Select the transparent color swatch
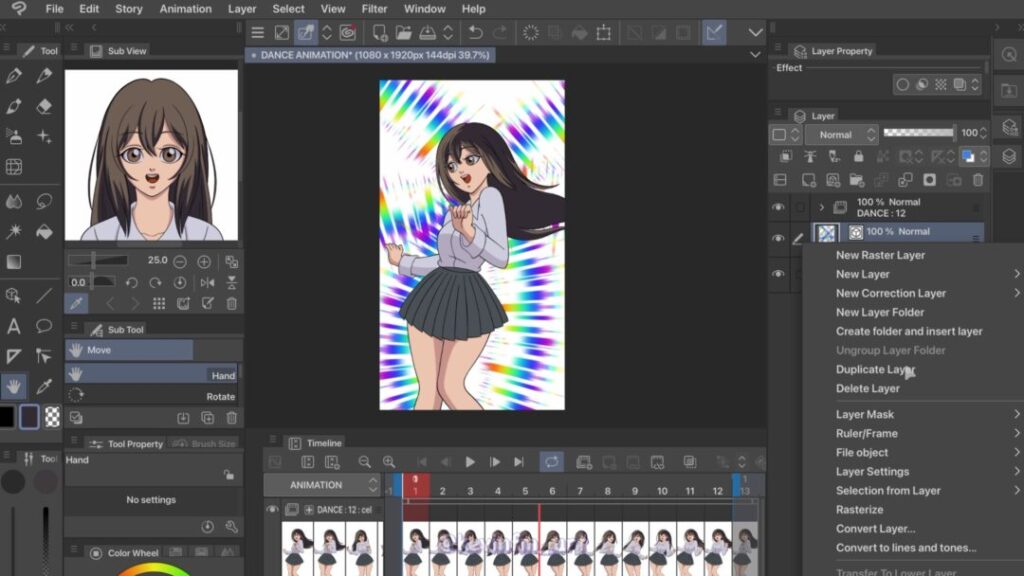The image size is (1024, 576). pyautogui.click(x=52, y=417)
